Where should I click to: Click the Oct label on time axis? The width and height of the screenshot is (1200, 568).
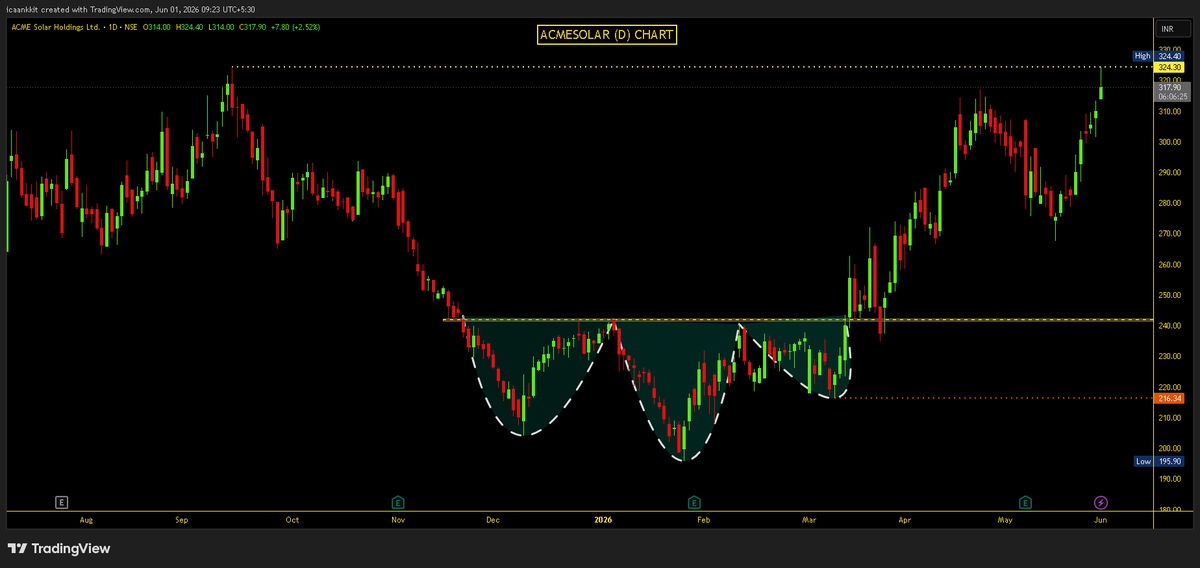click(292, 520)
